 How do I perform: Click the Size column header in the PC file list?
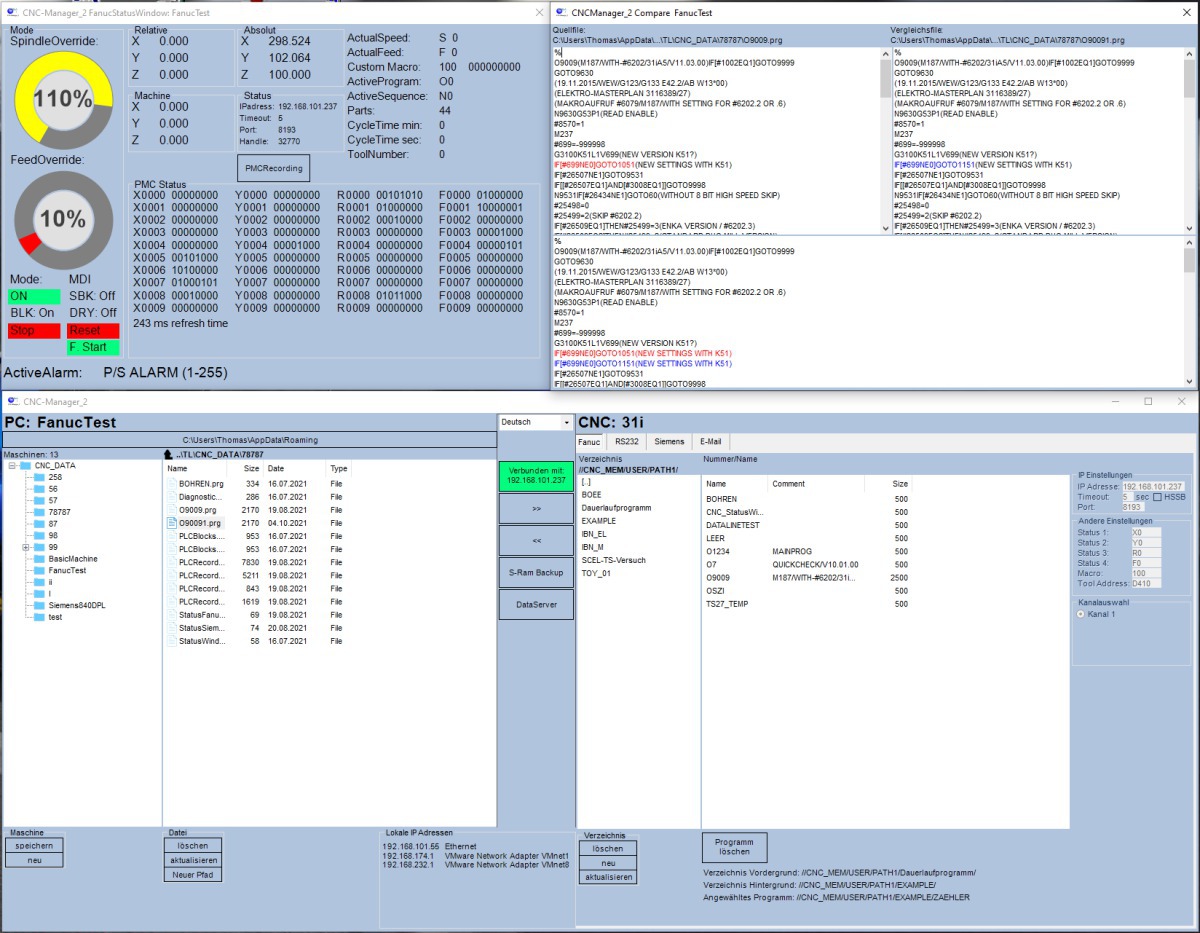(x=245, y=468)
